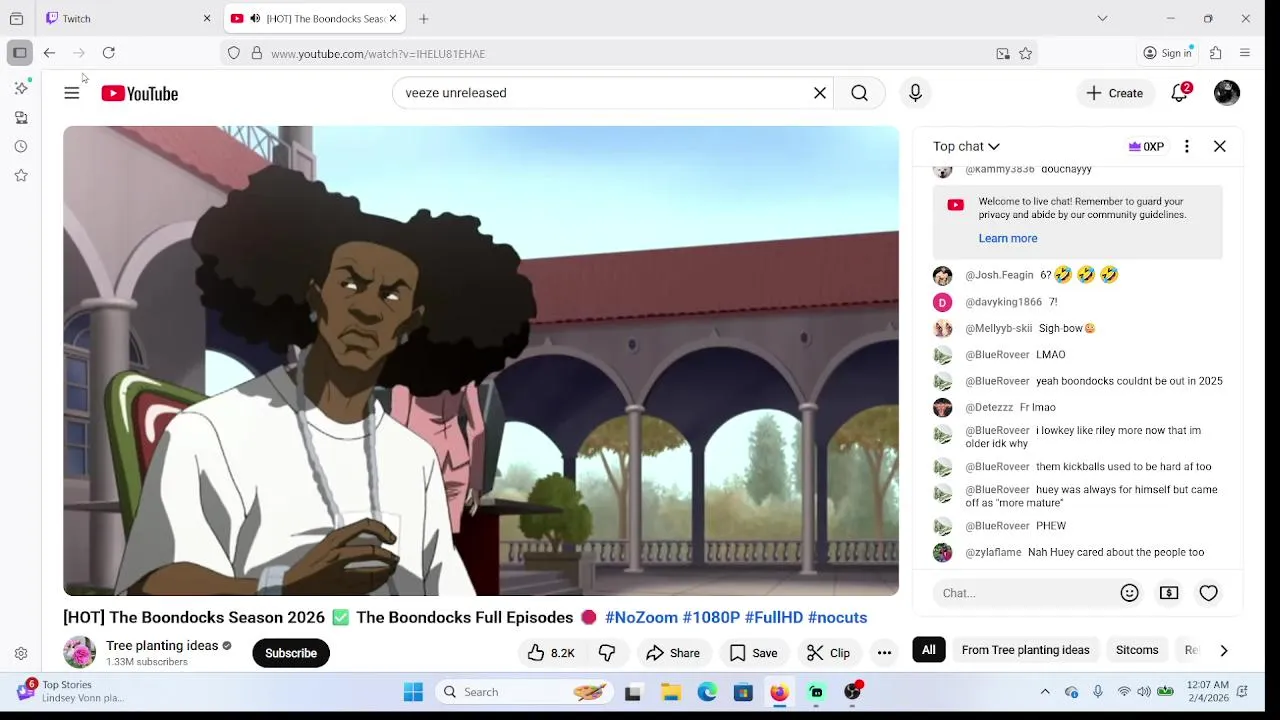The height and width of the screenshot is (720, 1280).
Task: Open Microsoft Edge from taskbar
Action: pyautogui.click(x=707, y=692)
